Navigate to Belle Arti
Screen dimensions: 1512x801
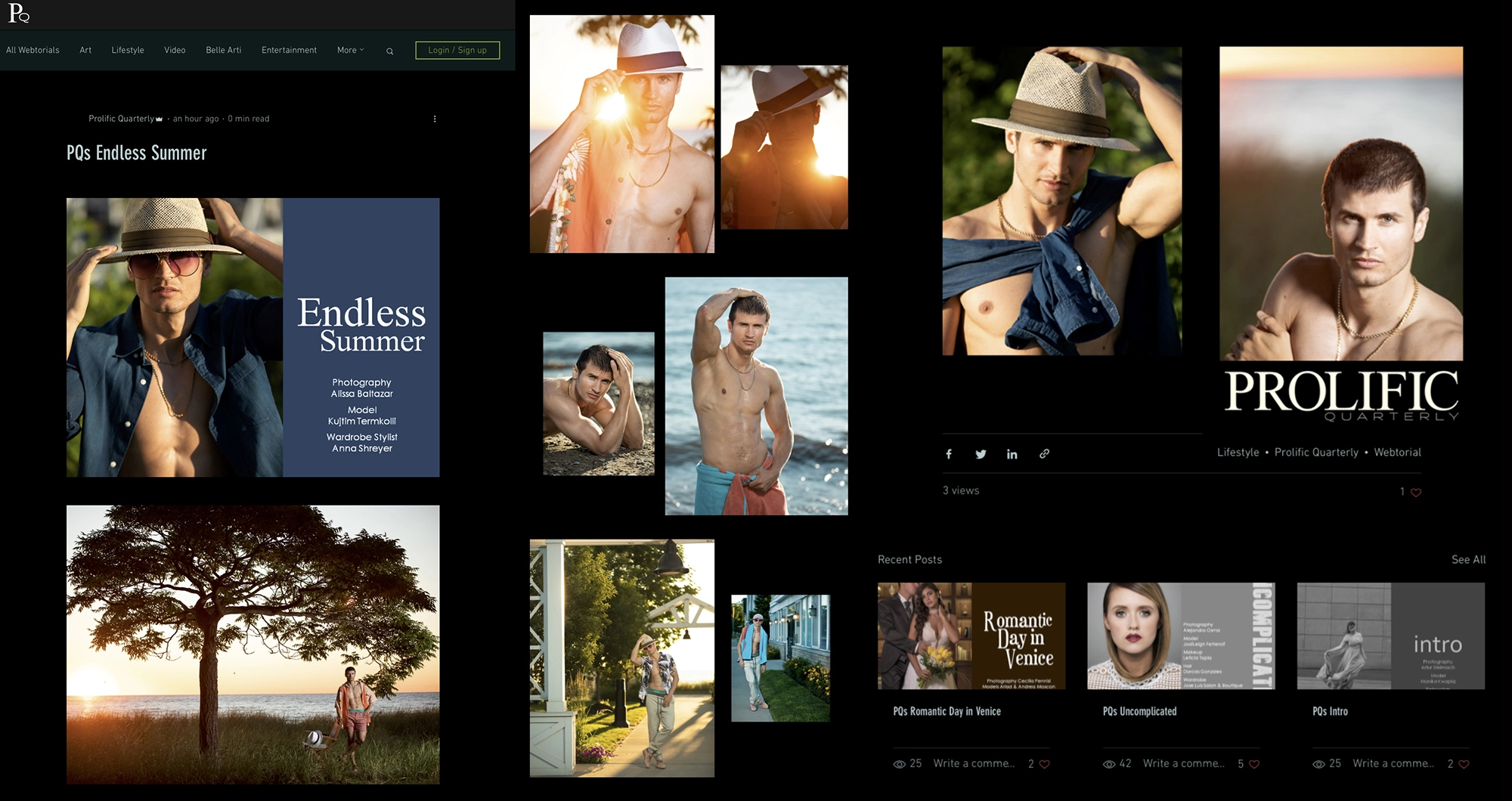click(x=224, y=51)
